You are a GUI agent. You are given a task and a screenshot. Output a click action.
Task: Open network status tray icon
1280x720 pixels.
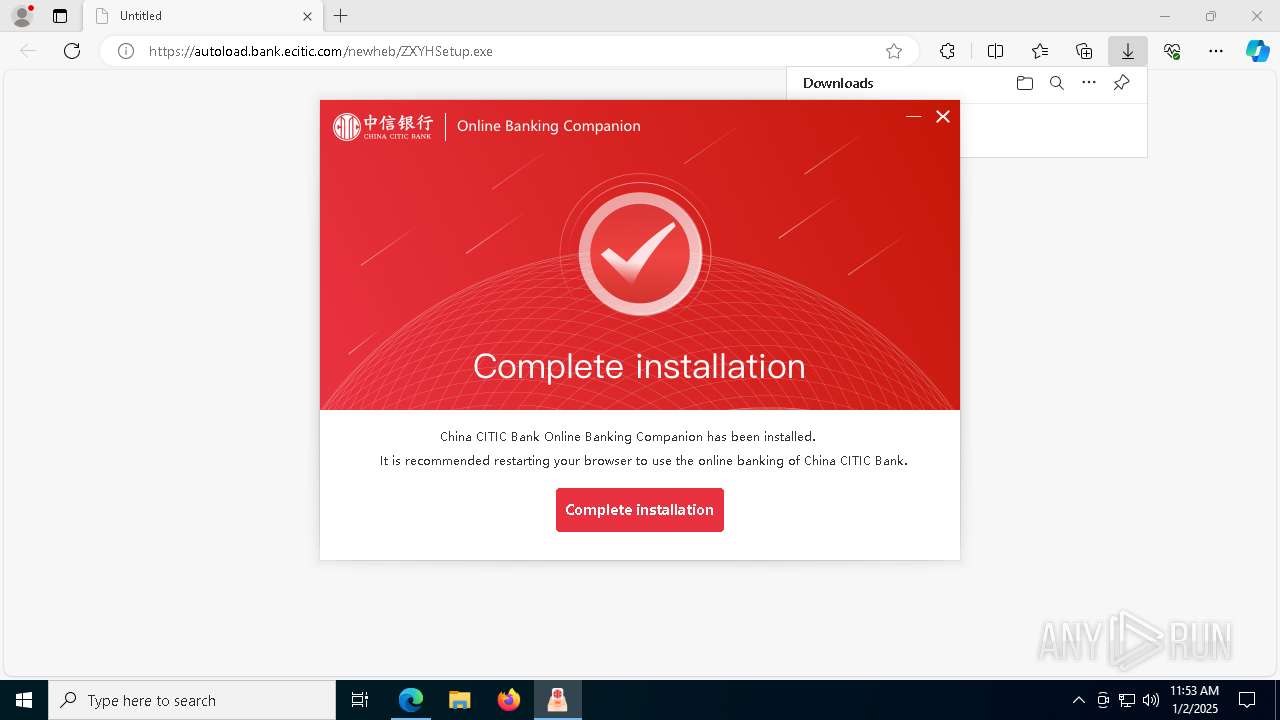1127,700
